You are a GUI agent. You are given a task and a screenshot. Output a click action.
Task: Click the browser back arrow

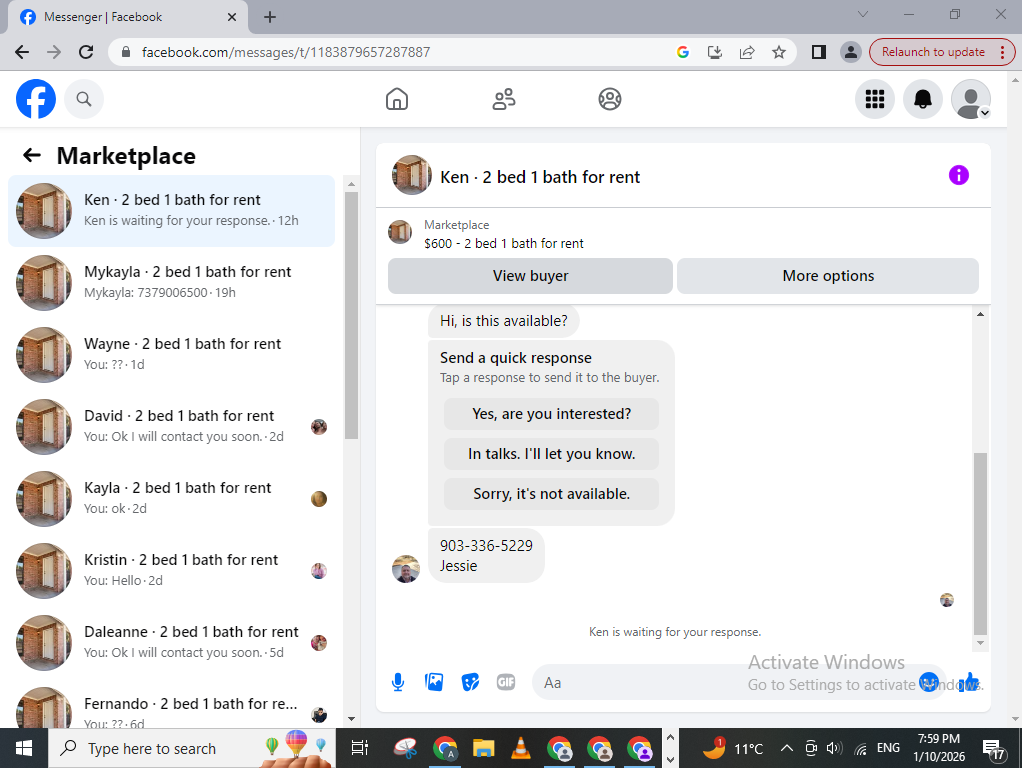click(22, 52)
